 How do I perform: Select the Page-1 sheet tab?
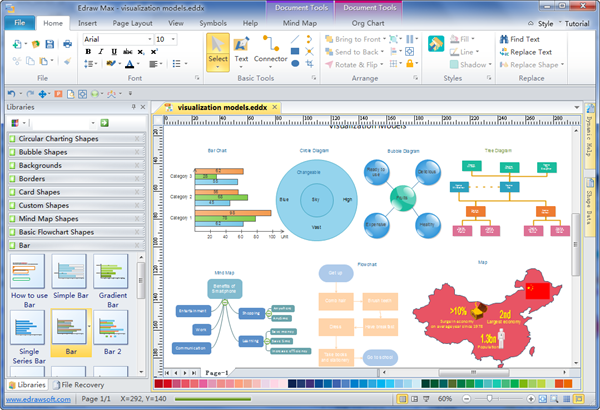pyautogui.click(x=217, y=372)
